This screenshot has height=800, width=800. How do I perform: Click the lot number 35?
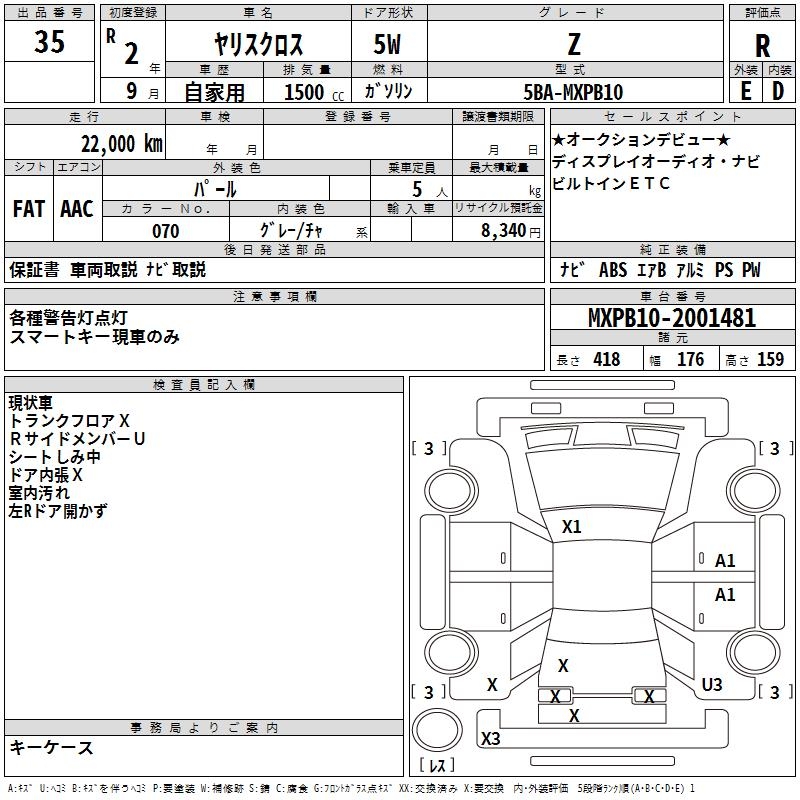(x=49, y=41)
